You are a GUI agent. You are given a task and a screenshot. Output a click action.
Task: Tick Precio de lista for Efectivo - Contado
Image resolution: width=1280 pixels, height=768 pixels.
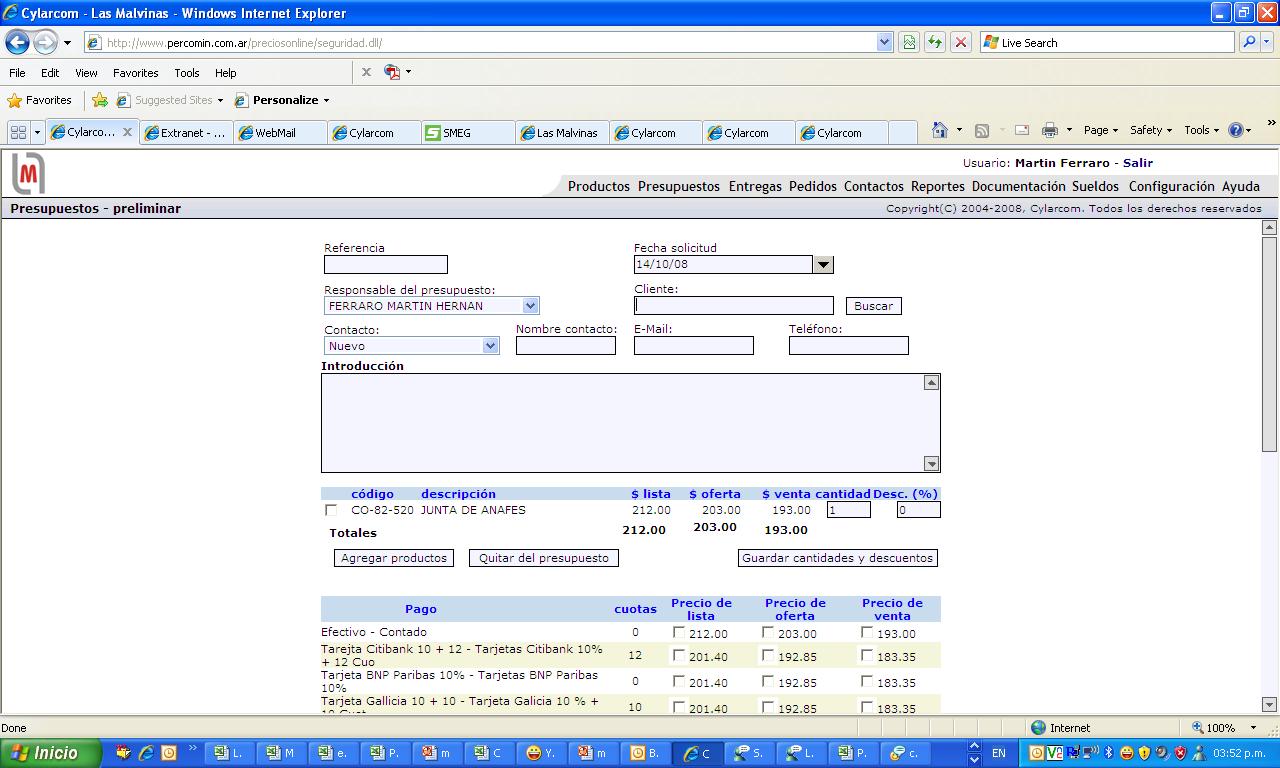679,632
